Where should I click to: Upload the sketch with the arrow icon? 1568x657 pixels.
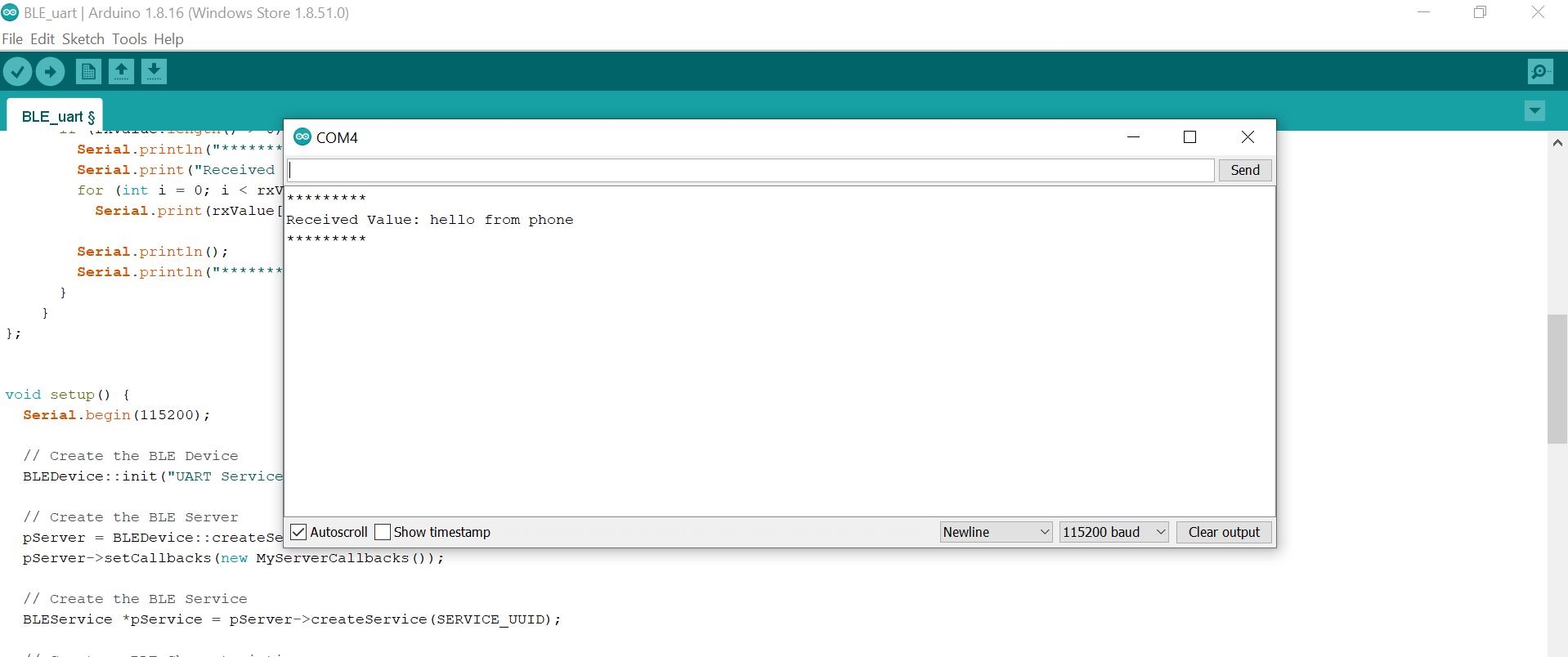50,72
